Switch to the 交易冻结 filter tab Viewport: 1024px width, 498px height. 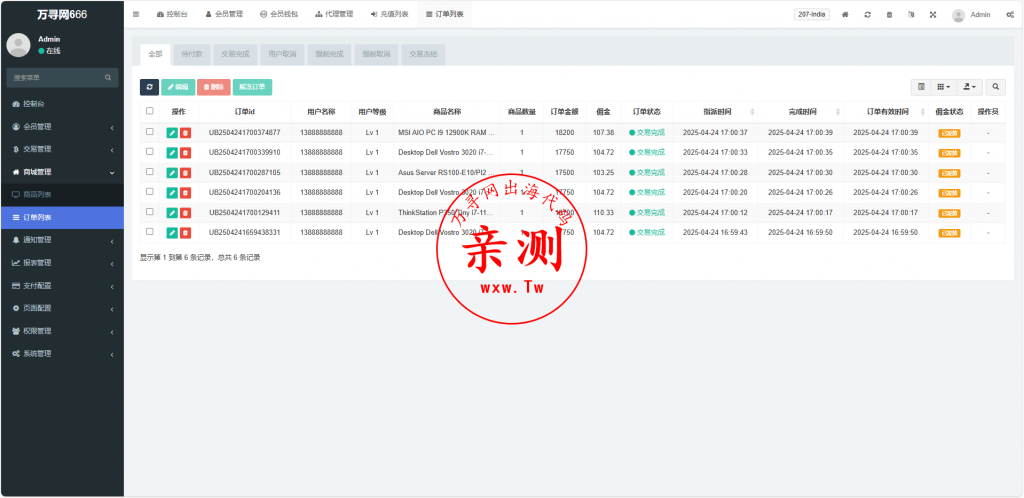[423, 55]
